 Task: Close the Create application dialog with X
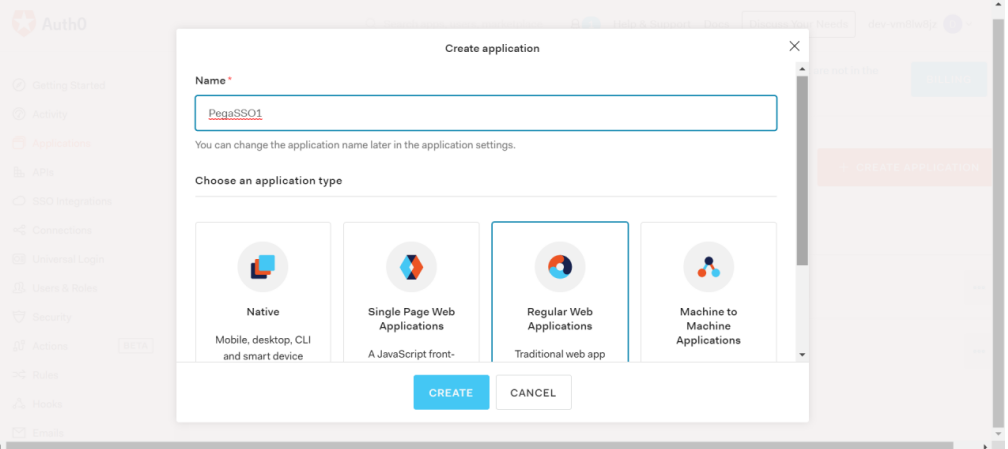point(795,46)
